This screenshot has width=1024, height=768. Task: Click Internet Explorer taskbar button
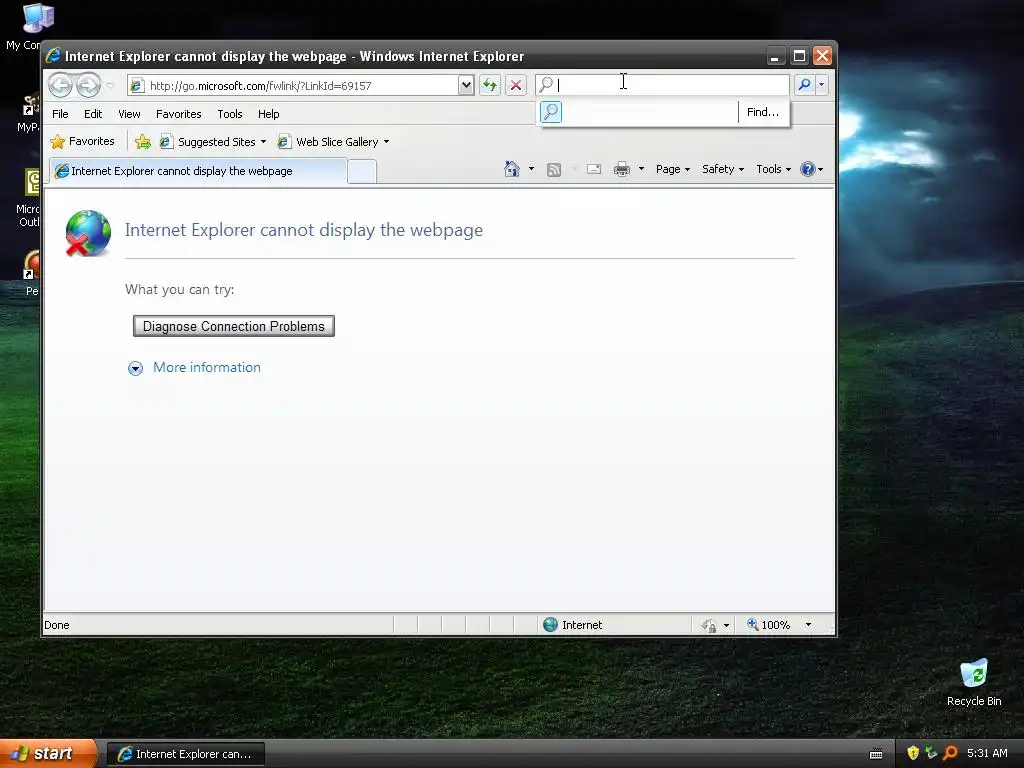185,754
